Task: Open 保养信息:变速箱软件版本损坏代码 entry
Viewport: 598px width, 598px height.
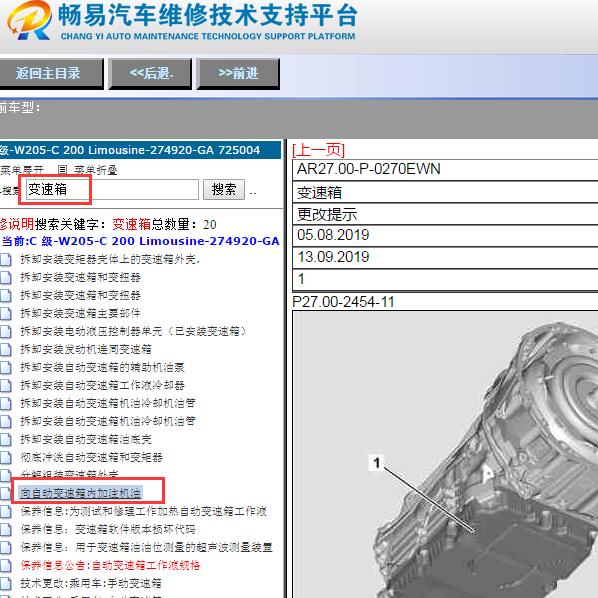Action: click(x=108, y=529)
